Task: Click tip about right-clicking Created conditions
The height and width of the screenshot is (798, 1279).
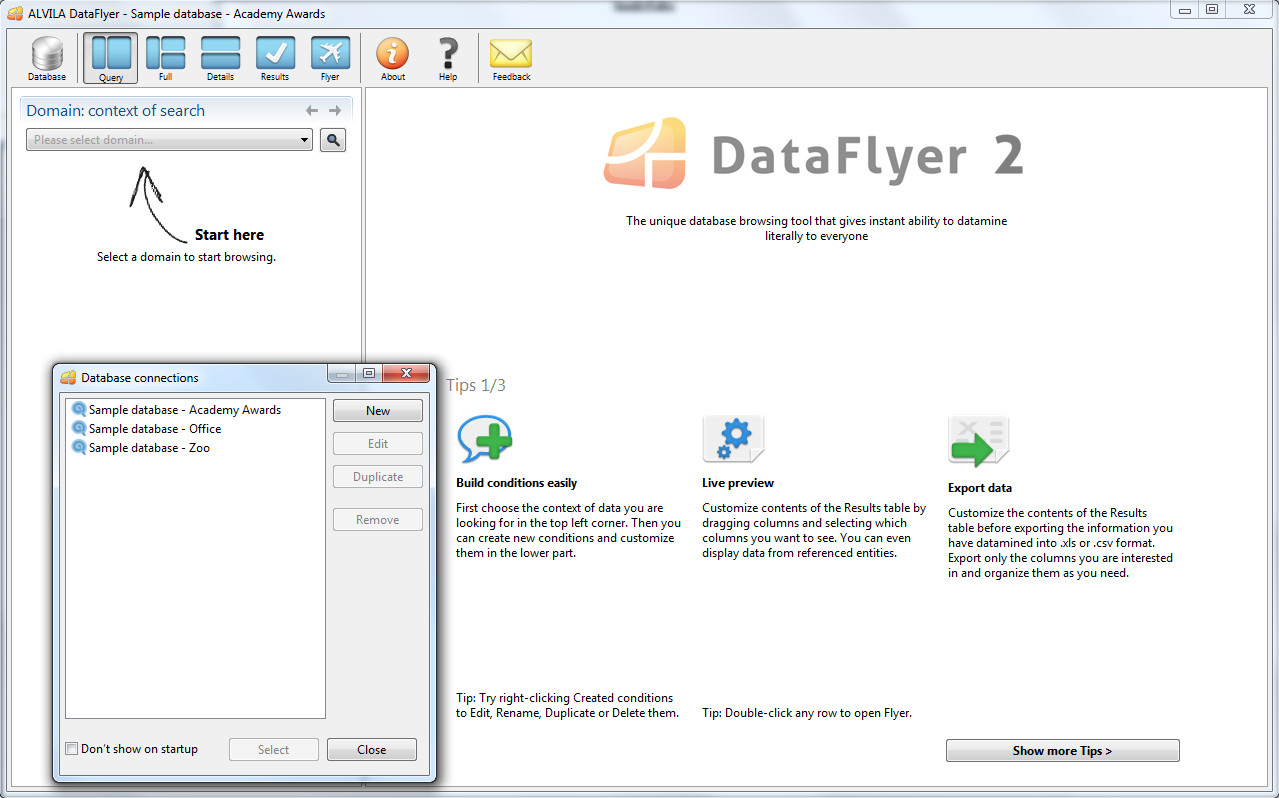Action: point(568,706)
